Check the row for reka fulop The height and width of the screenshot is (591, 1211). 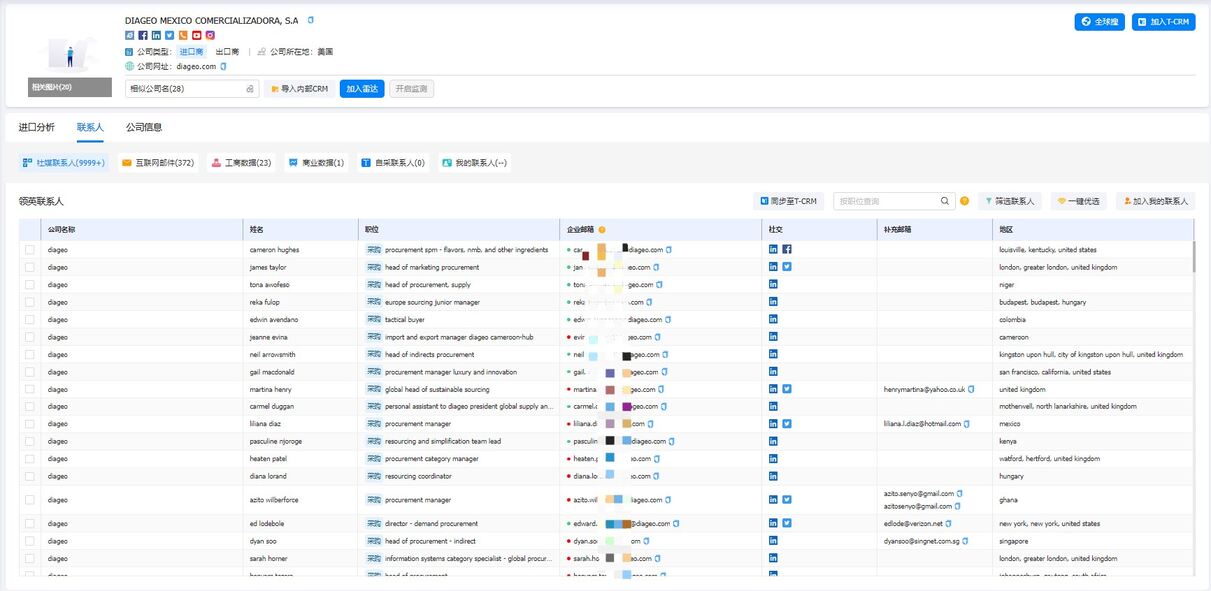[x=30, y=302]
